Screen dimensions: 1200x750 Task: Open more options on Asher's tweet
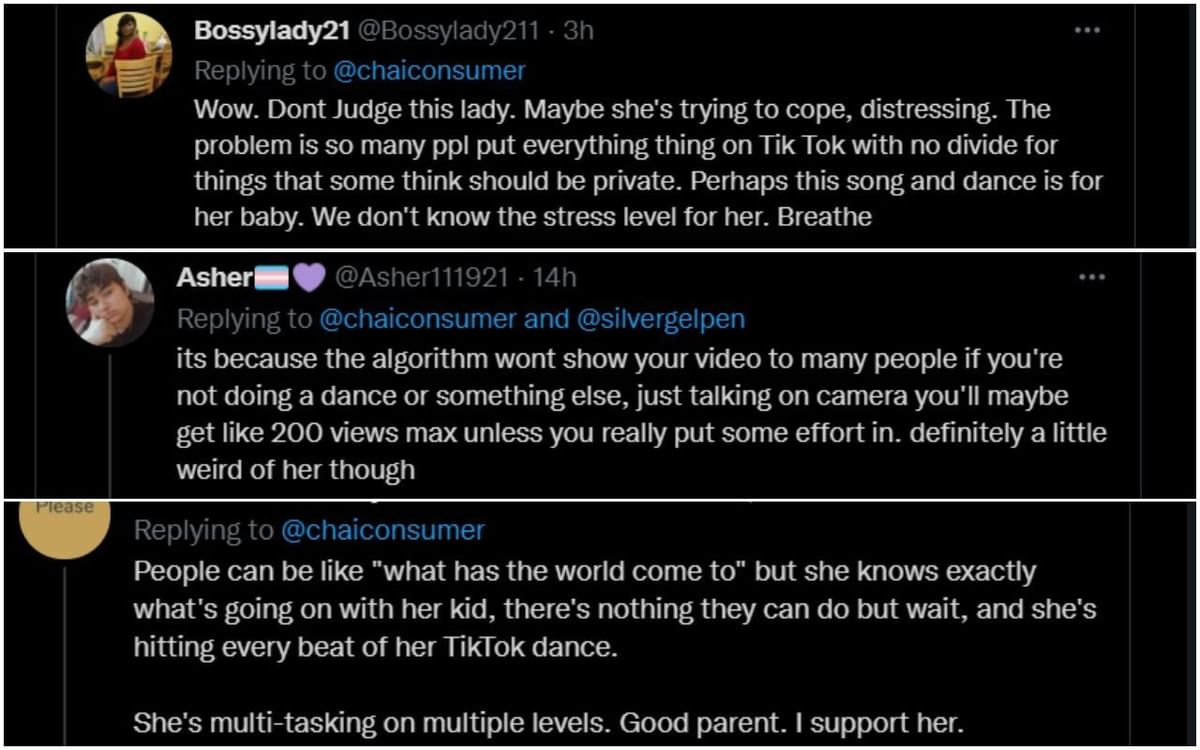pos(1091,277)
